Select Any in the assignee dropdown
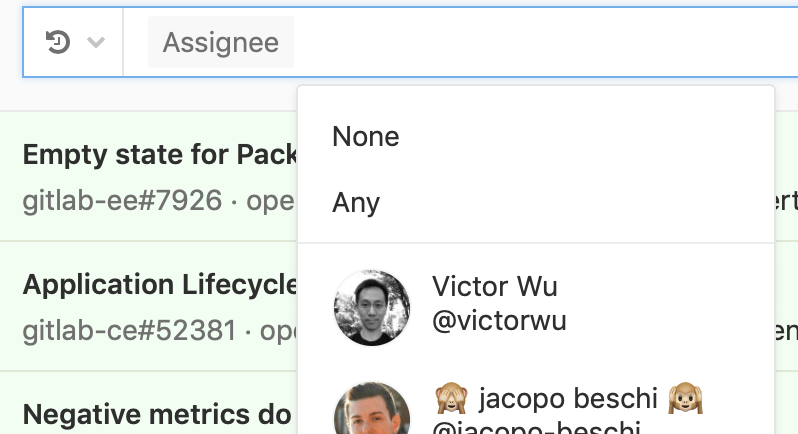The width and height of the screenshot is (798, 434). pos(357,203)
